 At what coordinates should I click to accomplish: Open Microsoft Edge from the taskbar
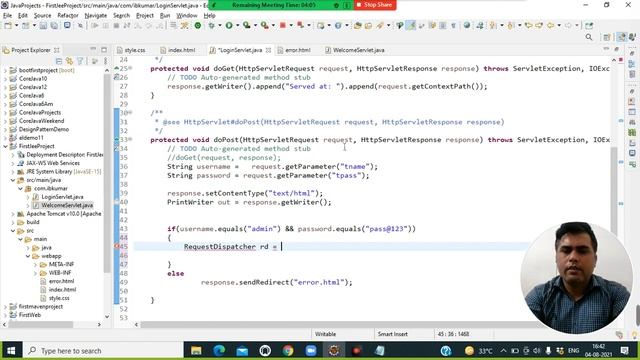219,351
